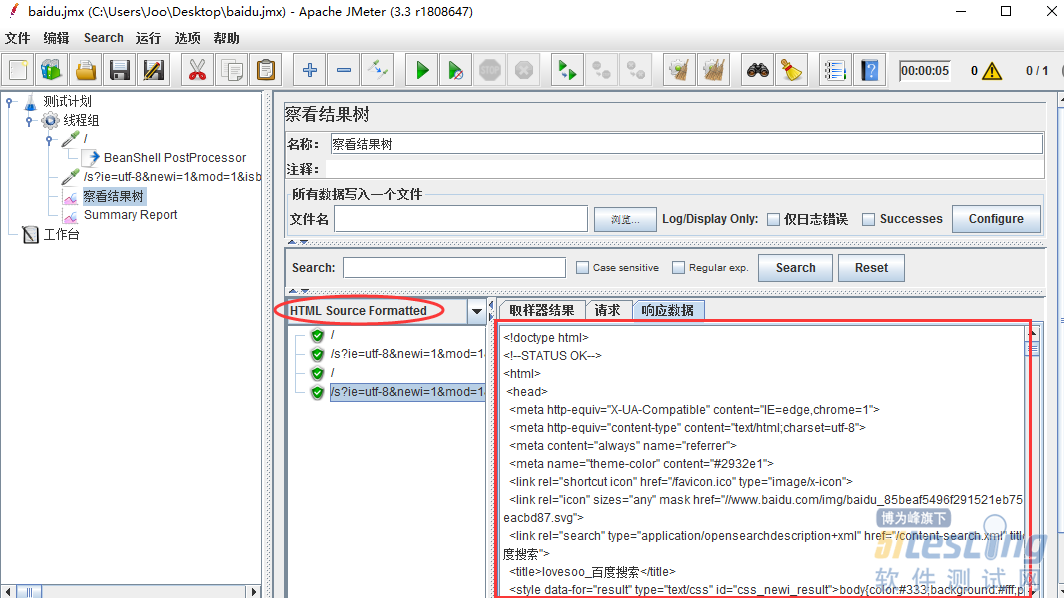This screenshot has width=1064, height=598.
Task: Open Search with binoculars icon
Action: click(757, 70)
